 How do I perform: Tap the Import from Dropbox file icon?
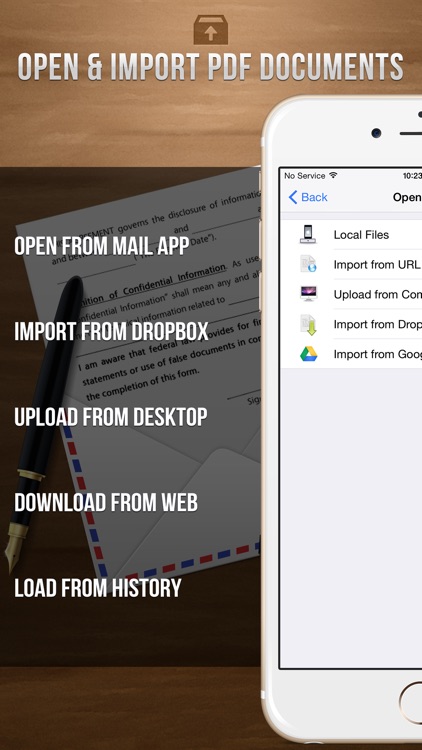click(x=308, y=324)
